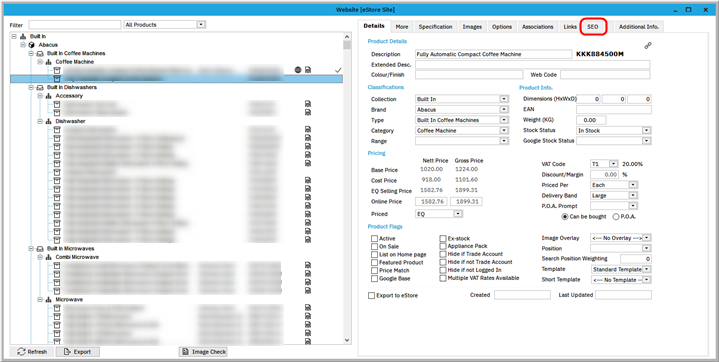Run the Image Check button
The height and width of the screenshot is (362, 719).
[x=203, y=352]
